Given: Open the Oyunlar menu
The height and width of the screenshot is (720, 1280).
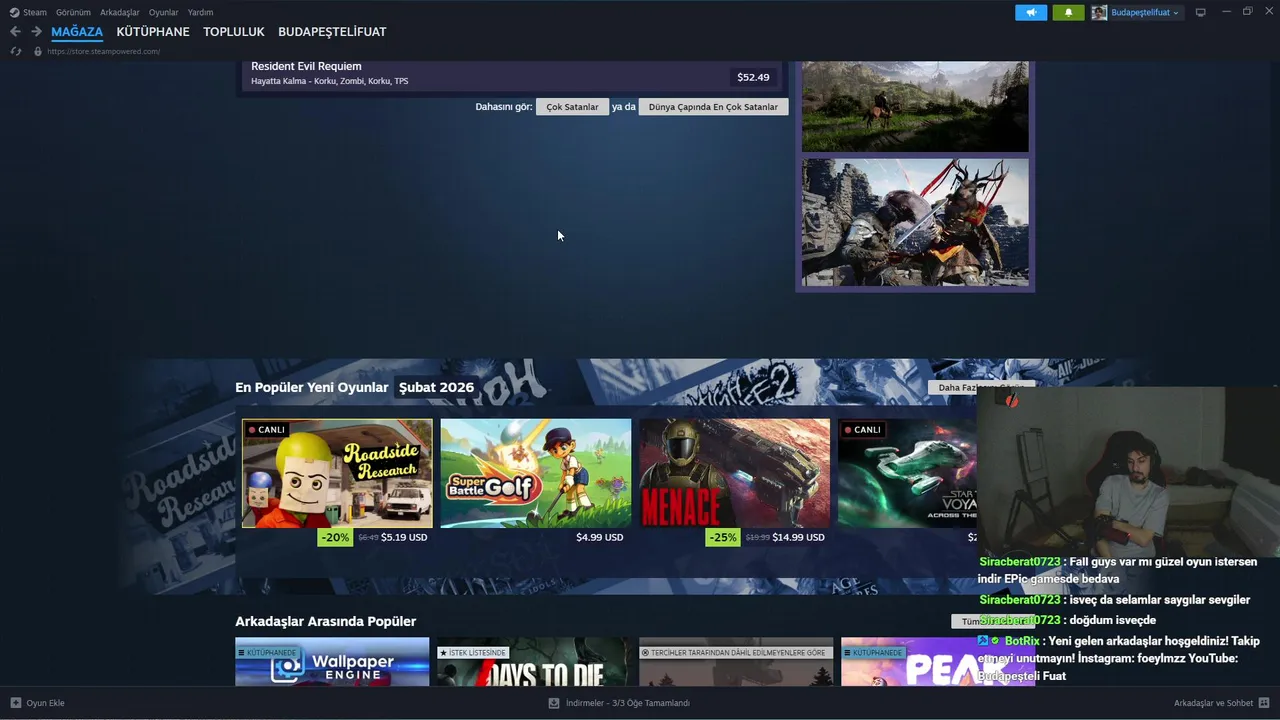Looking at the screenshot, I should coord(164,12).
